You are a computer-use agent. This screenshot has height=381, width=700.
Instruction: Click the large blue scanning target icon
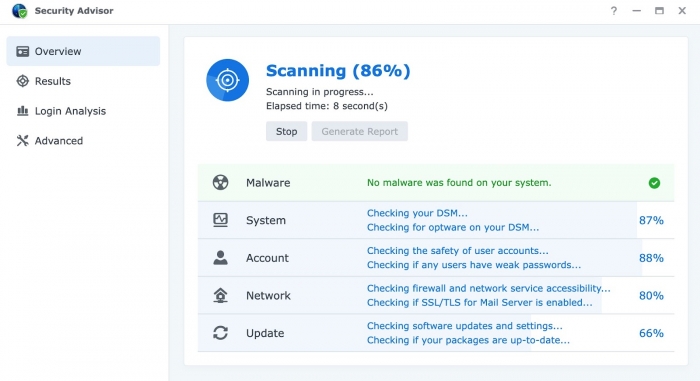[x=227, y=80]
